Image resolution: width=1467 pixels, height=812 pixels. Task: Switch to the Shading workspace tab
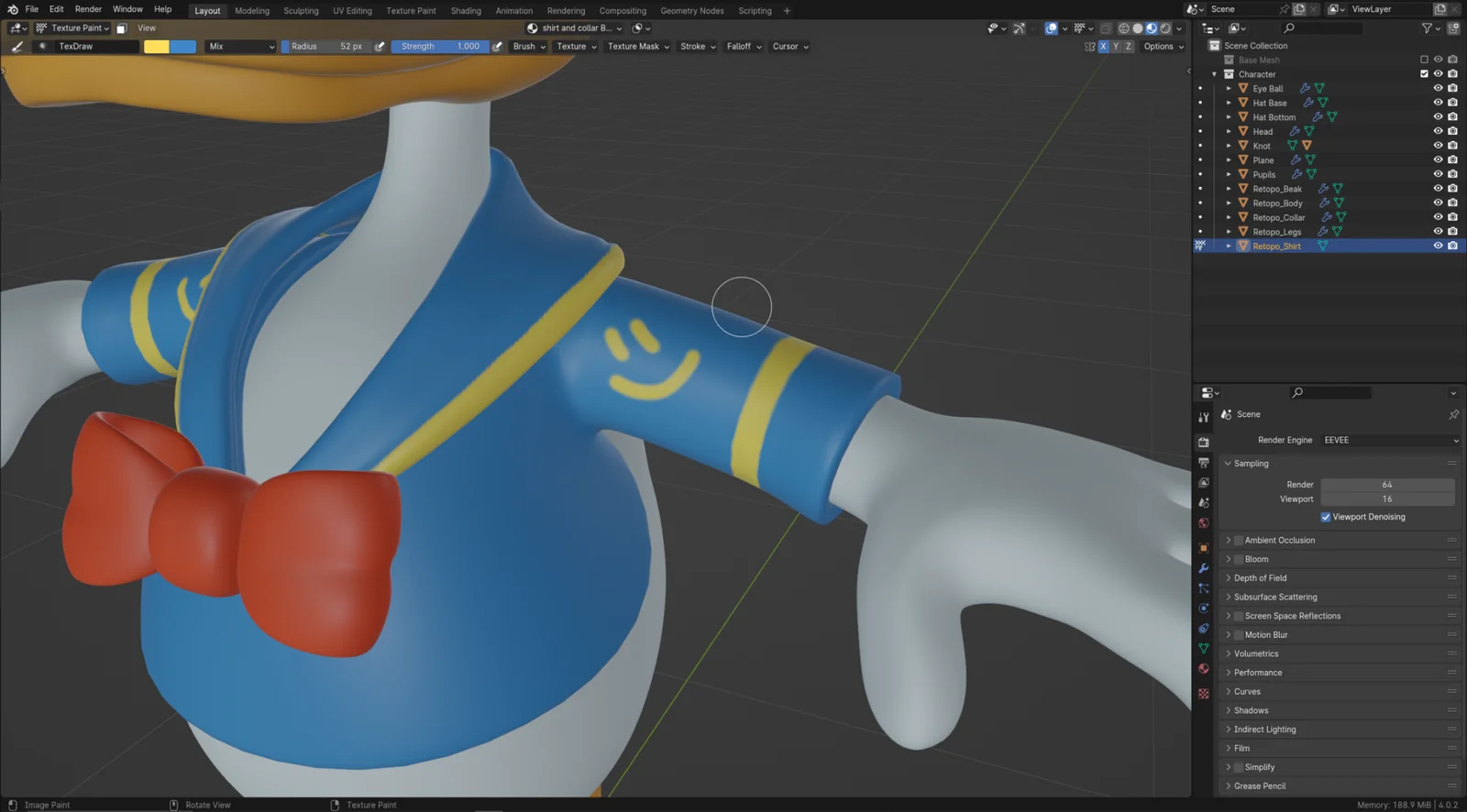[466, 11]
